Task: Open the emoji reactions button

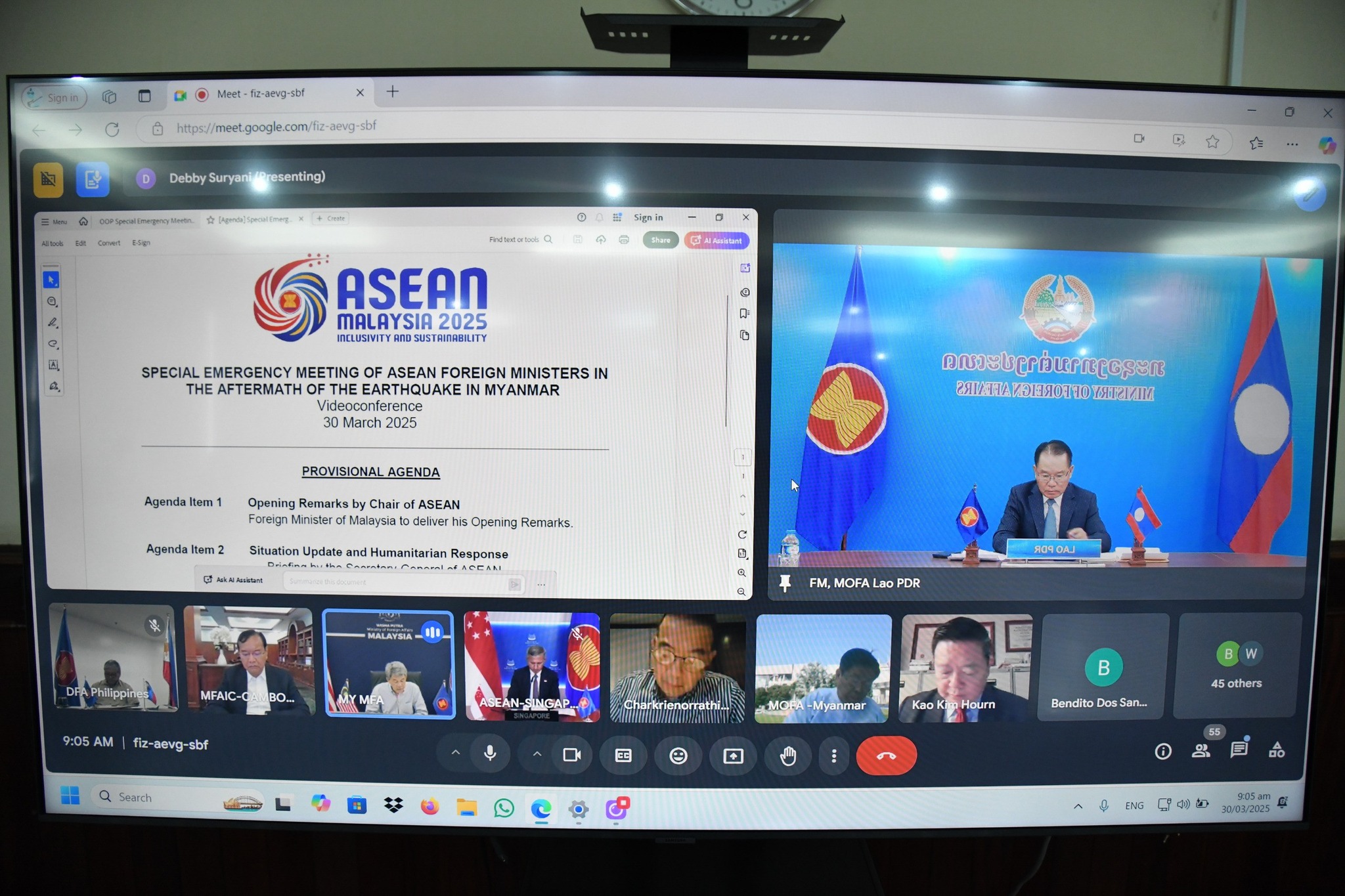Action: pyautogui.click(x=678, y=756)
